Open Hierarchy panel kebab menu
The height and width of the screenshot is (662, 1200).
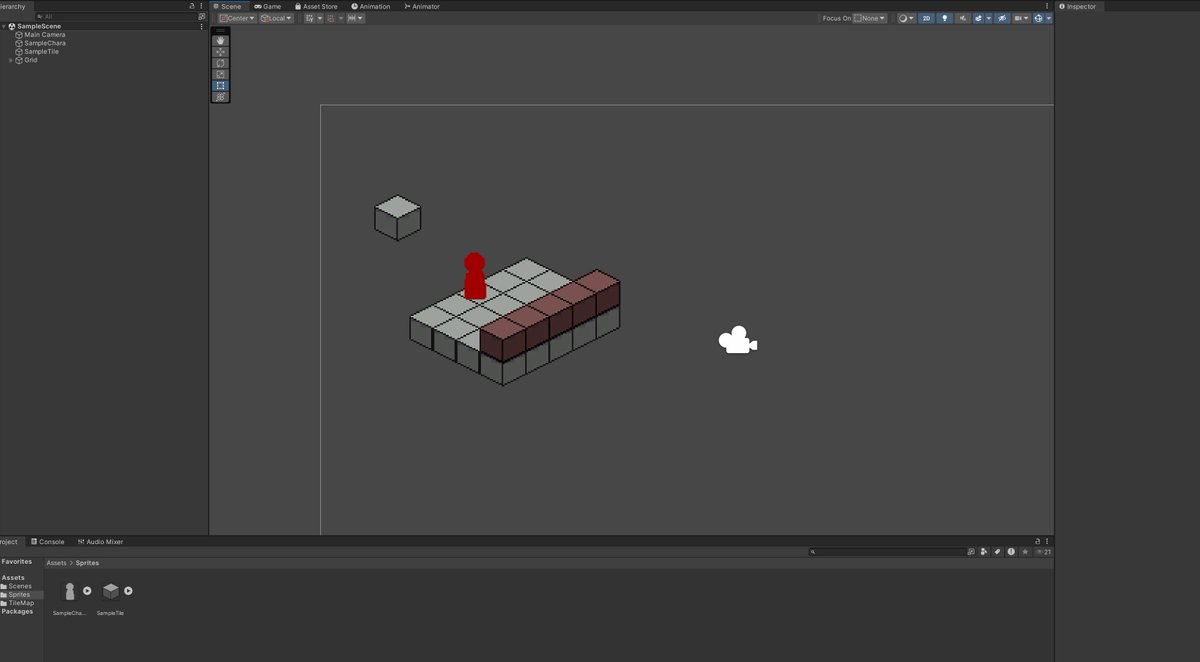tap(201, 6)
